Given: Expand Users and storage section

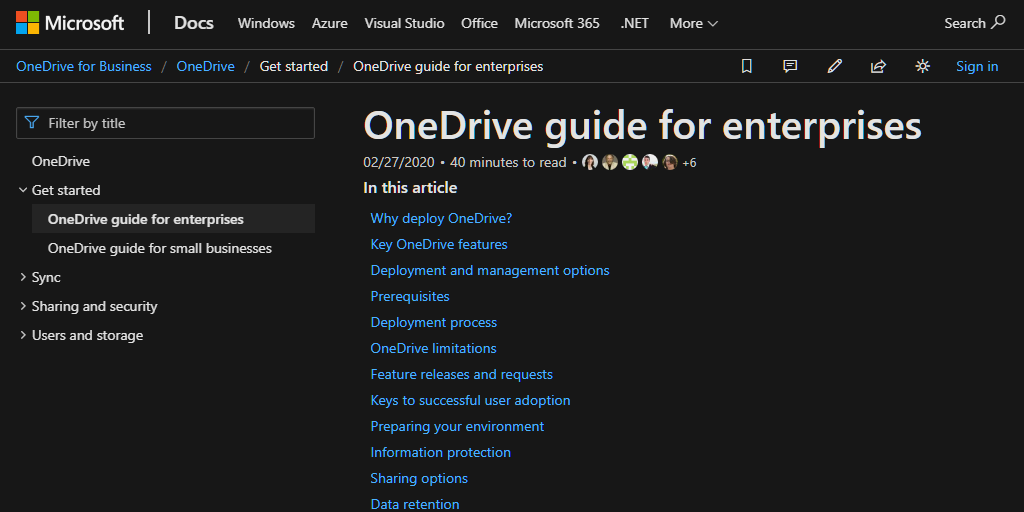Looking at the screenshot, I should 24,336.
